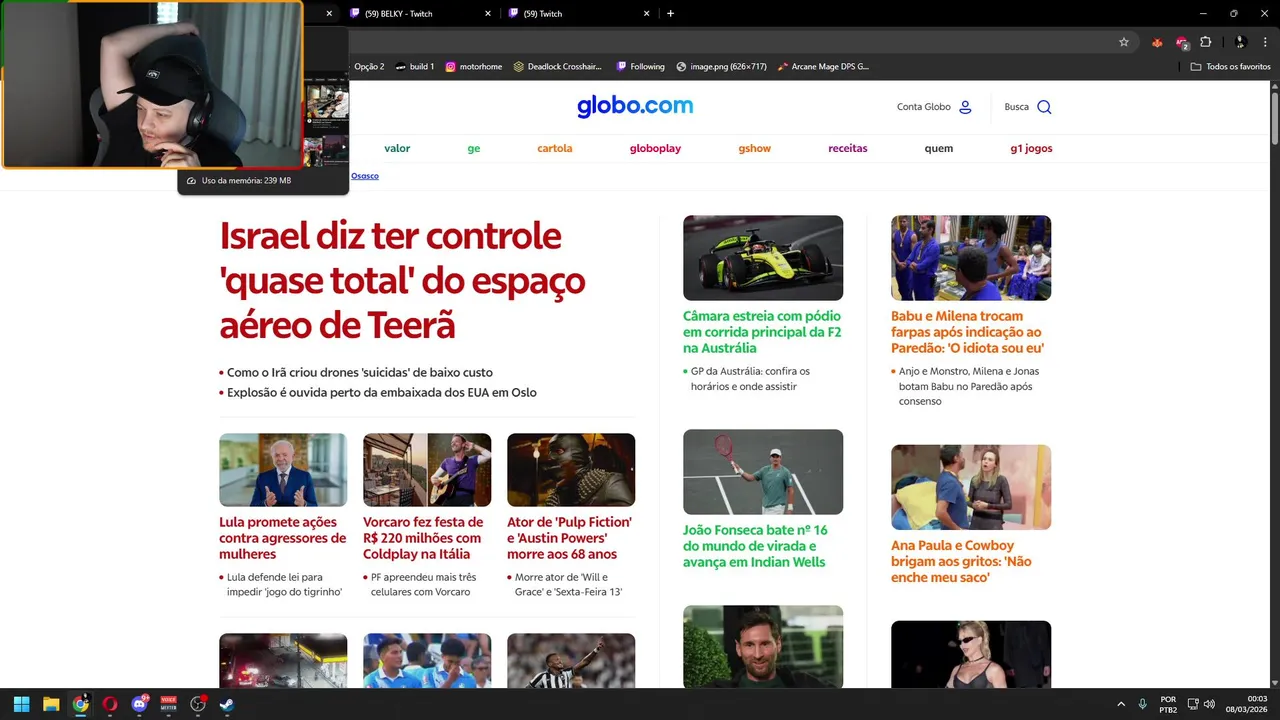Open the Israel 'quase total' headline
This screenshot has height=720, width=1280.
click(402, 281)
